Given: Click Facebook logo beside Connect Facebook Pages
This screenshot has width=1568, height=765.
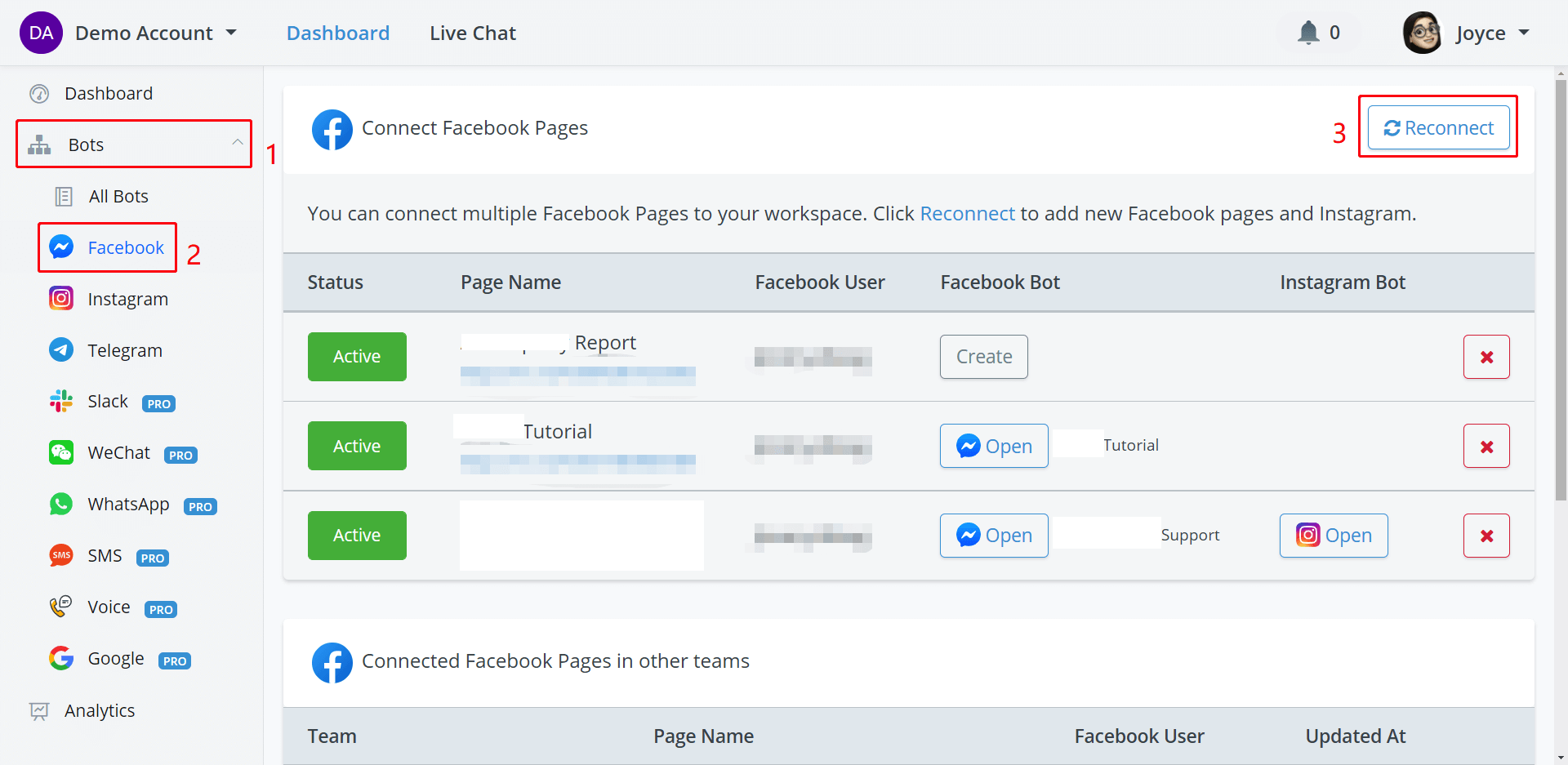Looking at the screenshot, I should tap(332, 130).
